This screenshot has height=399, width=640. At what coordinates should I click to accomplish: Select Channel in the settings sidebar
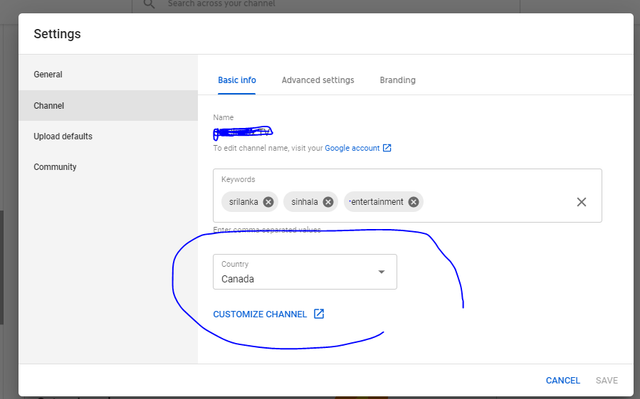pos(108,105)
